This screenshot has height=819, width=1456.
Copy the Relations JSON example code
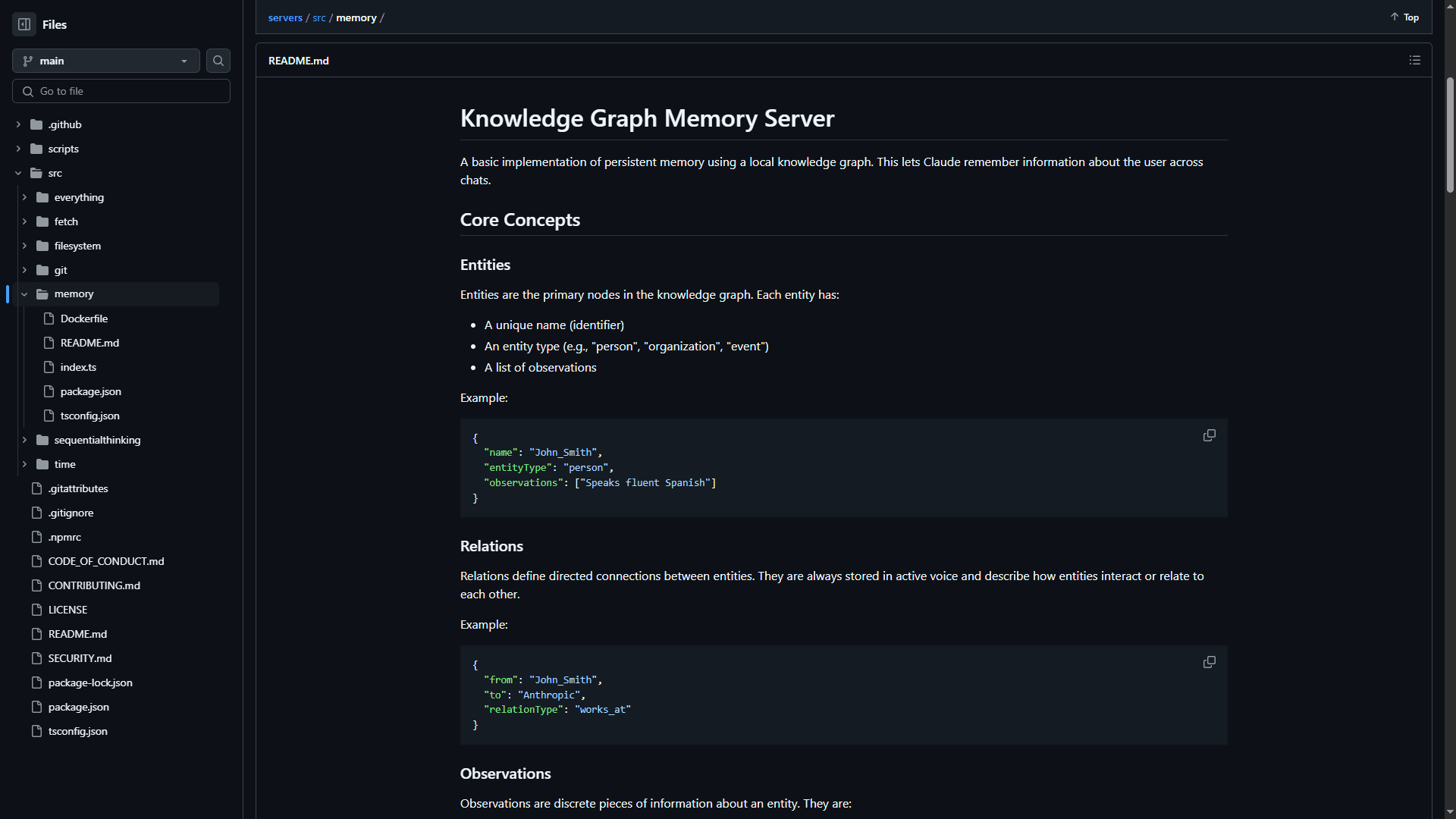point(1209,661)
